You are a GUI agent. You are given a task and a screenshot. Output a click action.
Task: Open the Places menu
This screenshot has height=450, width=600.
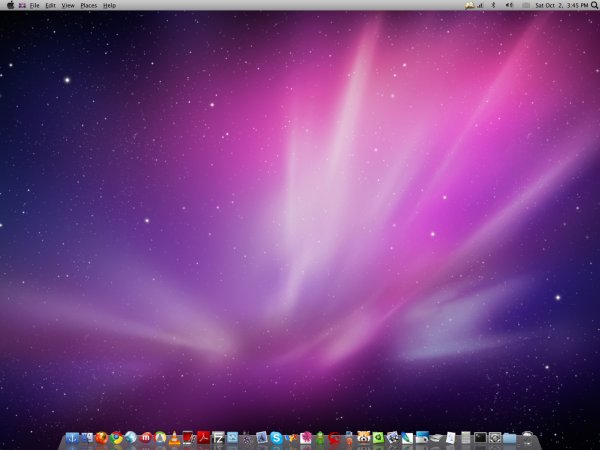pos(89,6)
